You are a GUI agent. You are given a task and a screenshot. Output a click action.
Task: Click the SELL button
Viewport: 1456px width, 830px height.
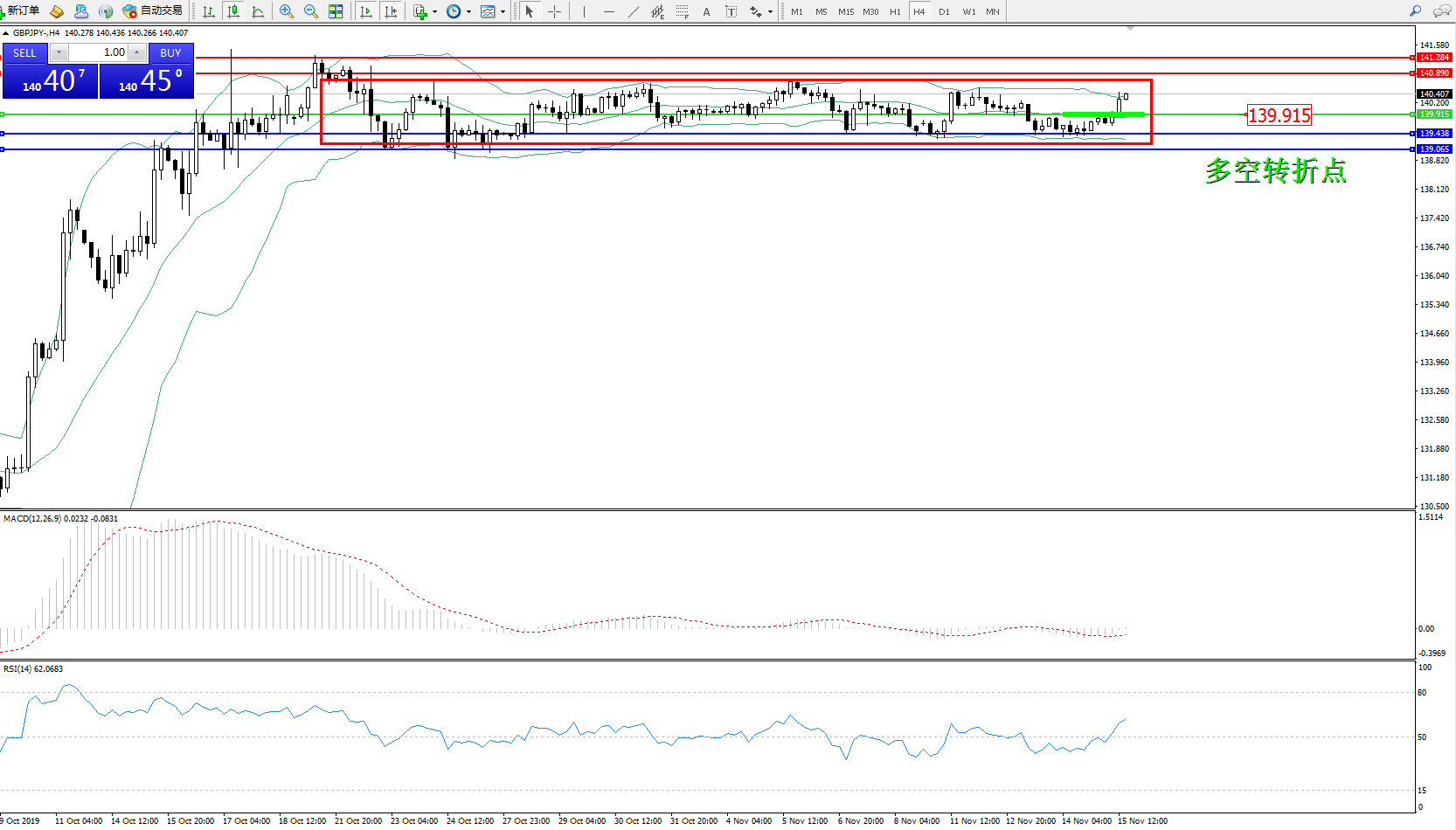click(x=24, y=52)
